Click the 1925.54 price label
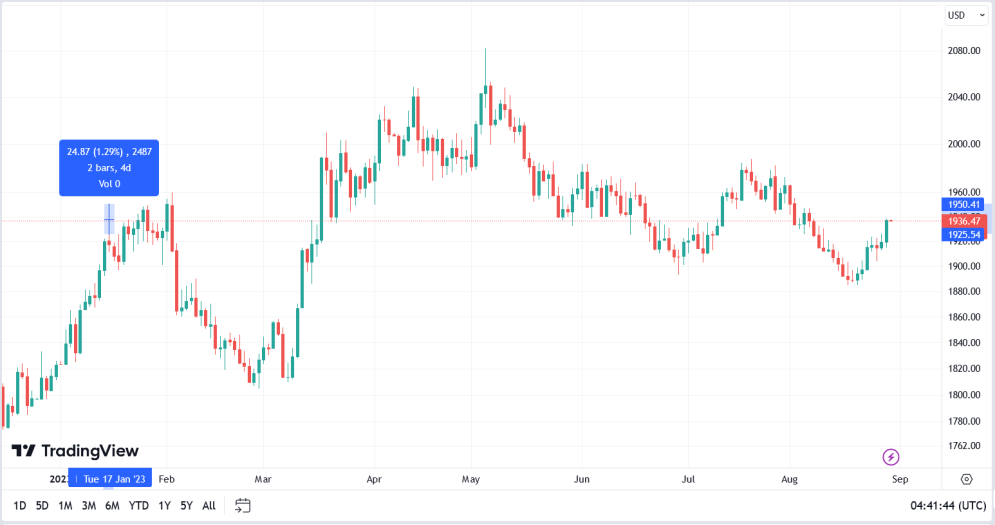 tap(965, 234)
